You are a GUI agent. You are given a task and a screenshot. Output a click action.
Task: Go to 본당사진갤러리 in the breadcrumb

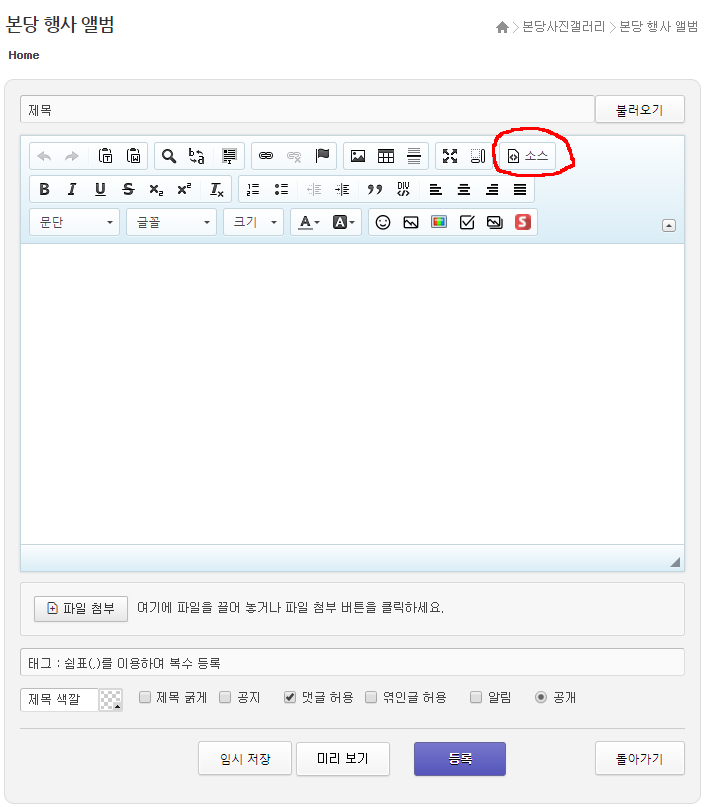pyautogui.click(x=563, y=27)
